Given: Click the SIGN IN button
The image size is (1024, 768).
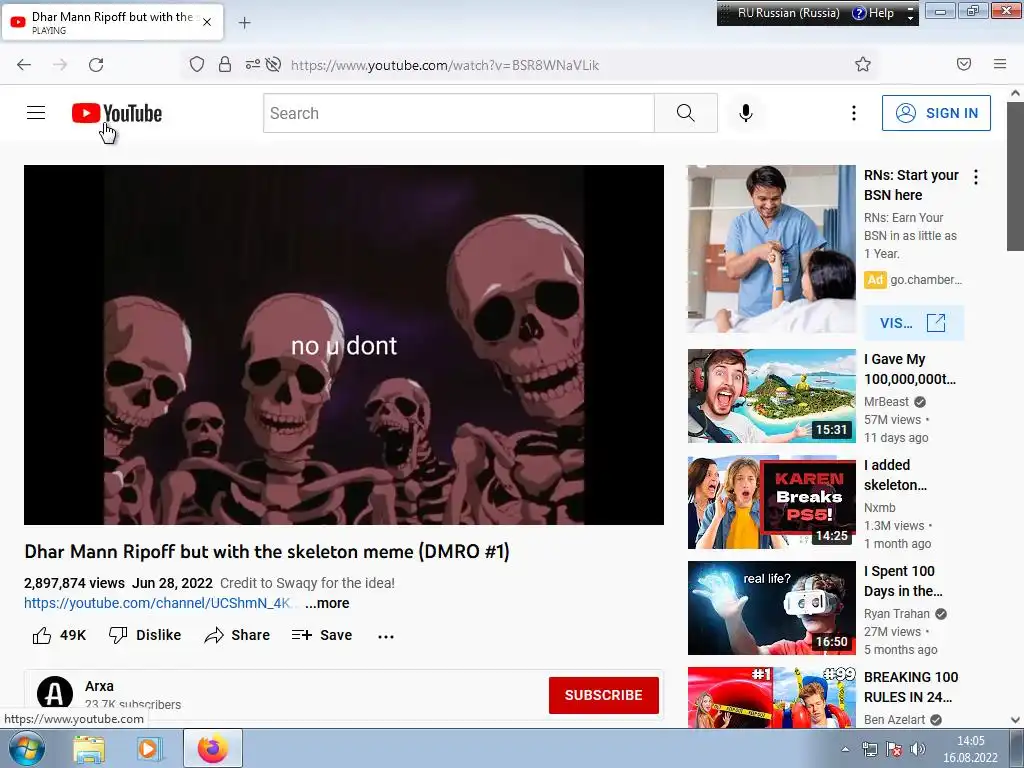Looking at the screenshot, I should [936, 113].
